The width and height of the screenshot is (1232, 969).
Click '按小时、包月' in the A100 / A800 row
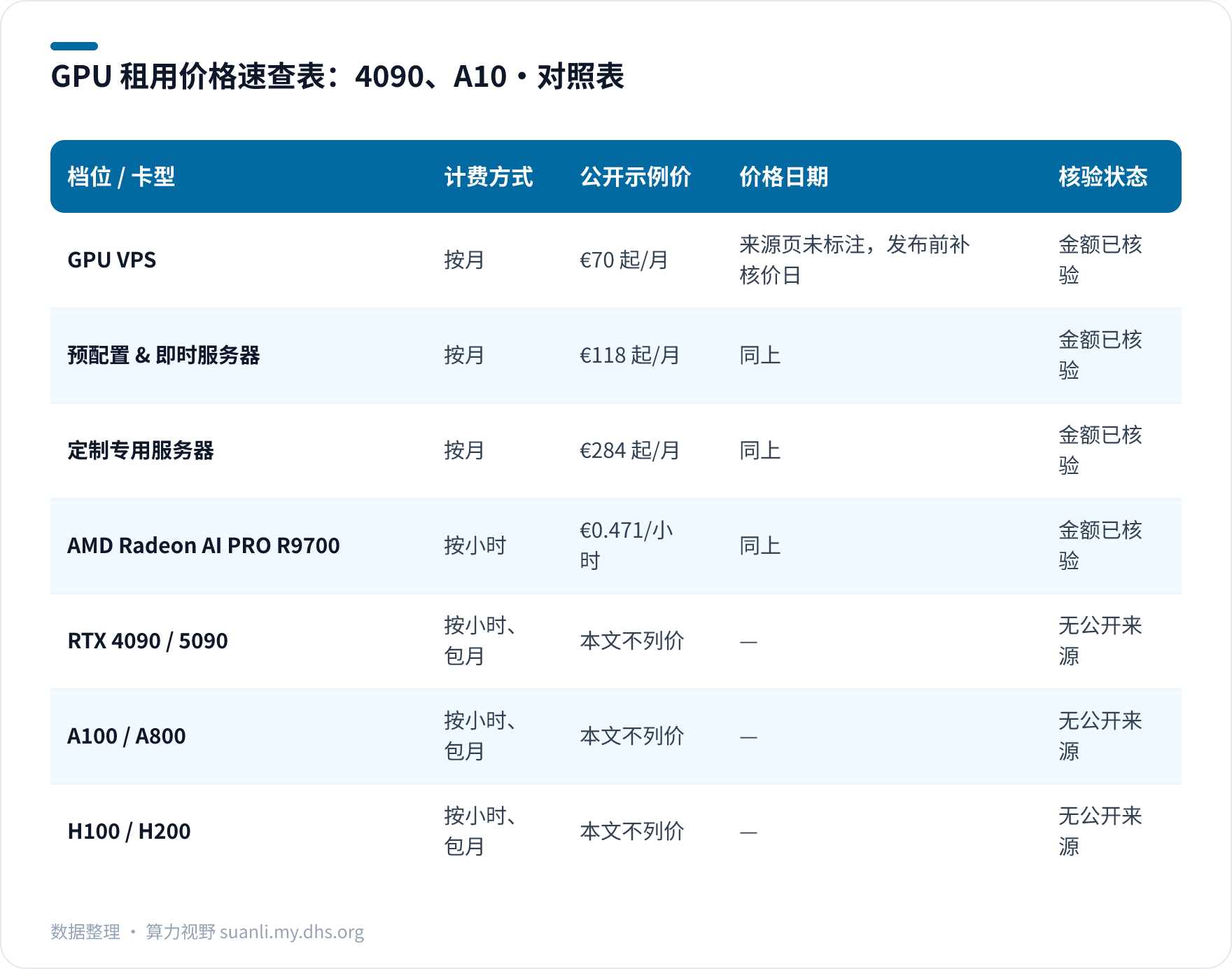[480, 736]
